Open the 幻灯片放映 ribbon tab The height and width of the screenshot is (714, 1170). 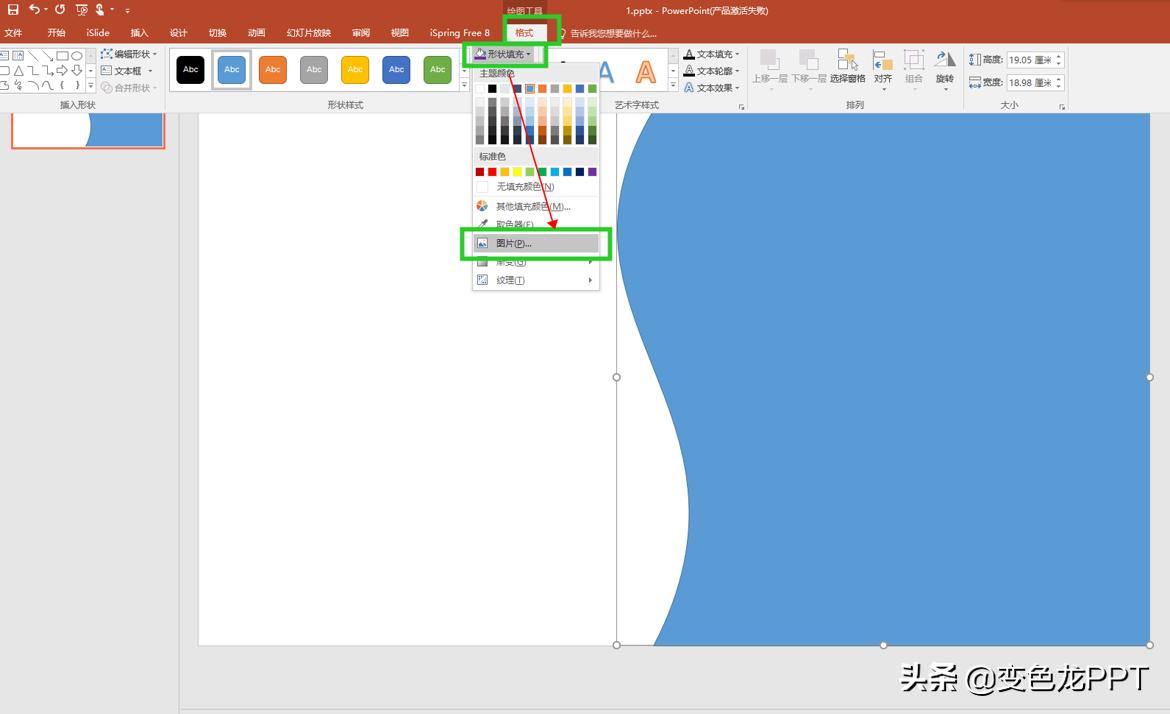click(308, 33)
